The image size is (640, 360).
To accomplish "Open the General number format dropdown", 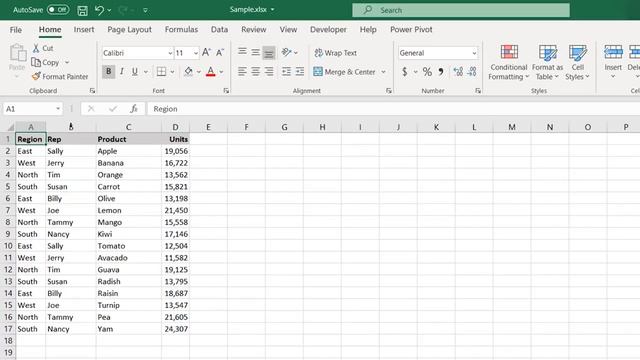I will click(474, 53).
